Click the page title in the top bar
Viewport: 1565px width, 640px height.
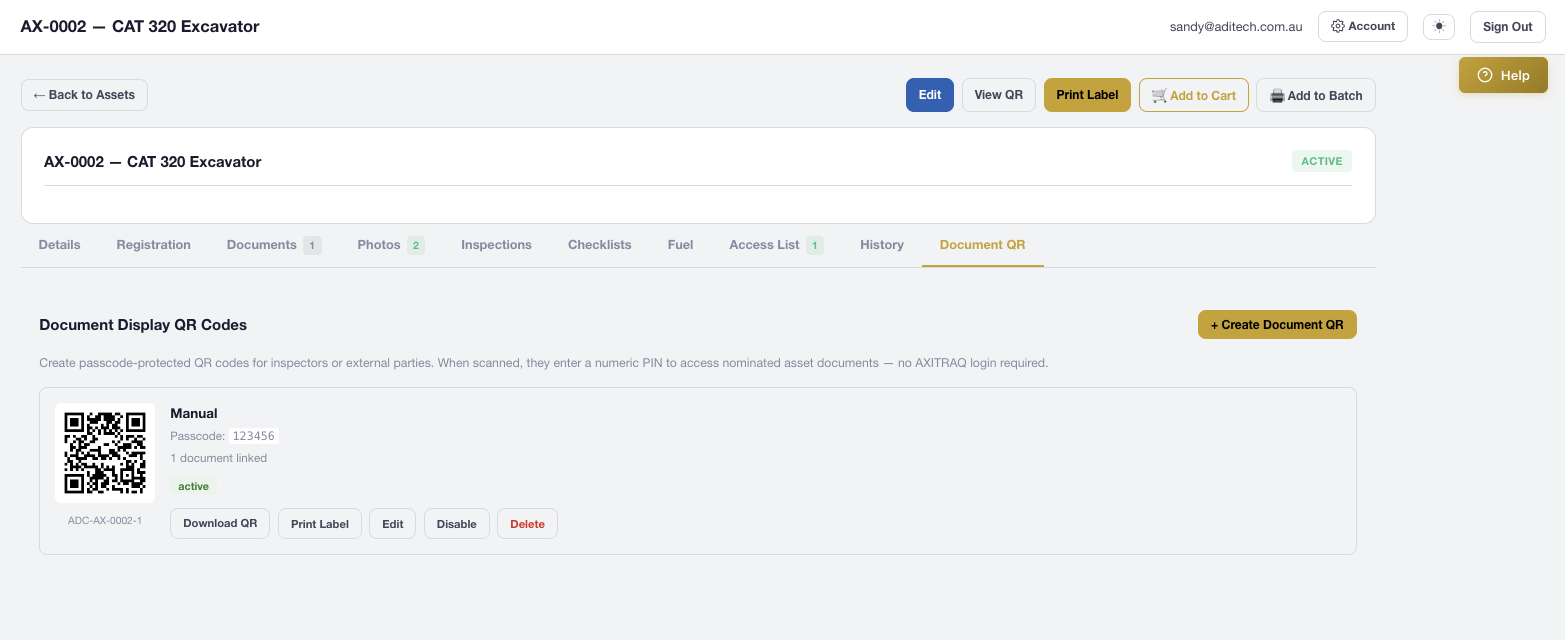[140, 27]
